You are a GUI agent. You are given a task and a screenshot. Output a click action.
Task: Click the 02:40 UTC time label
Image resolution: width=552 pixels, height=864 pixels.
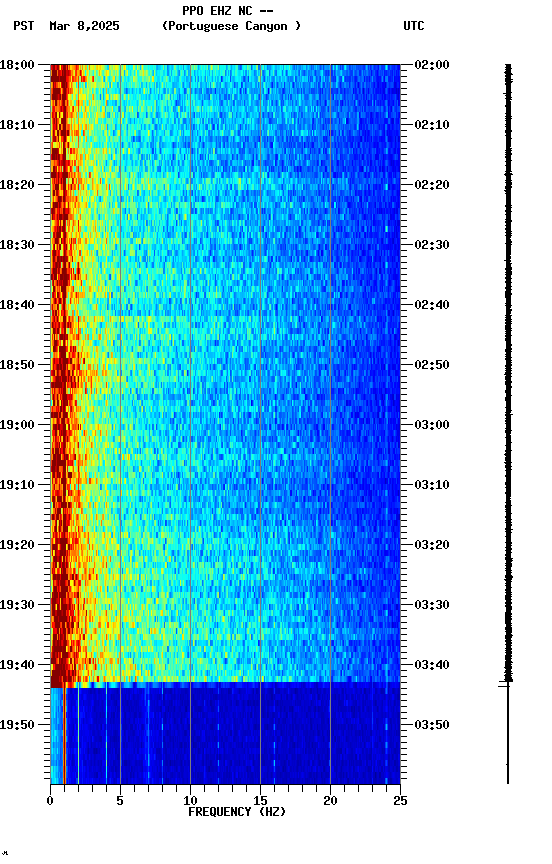pos(432,305)
